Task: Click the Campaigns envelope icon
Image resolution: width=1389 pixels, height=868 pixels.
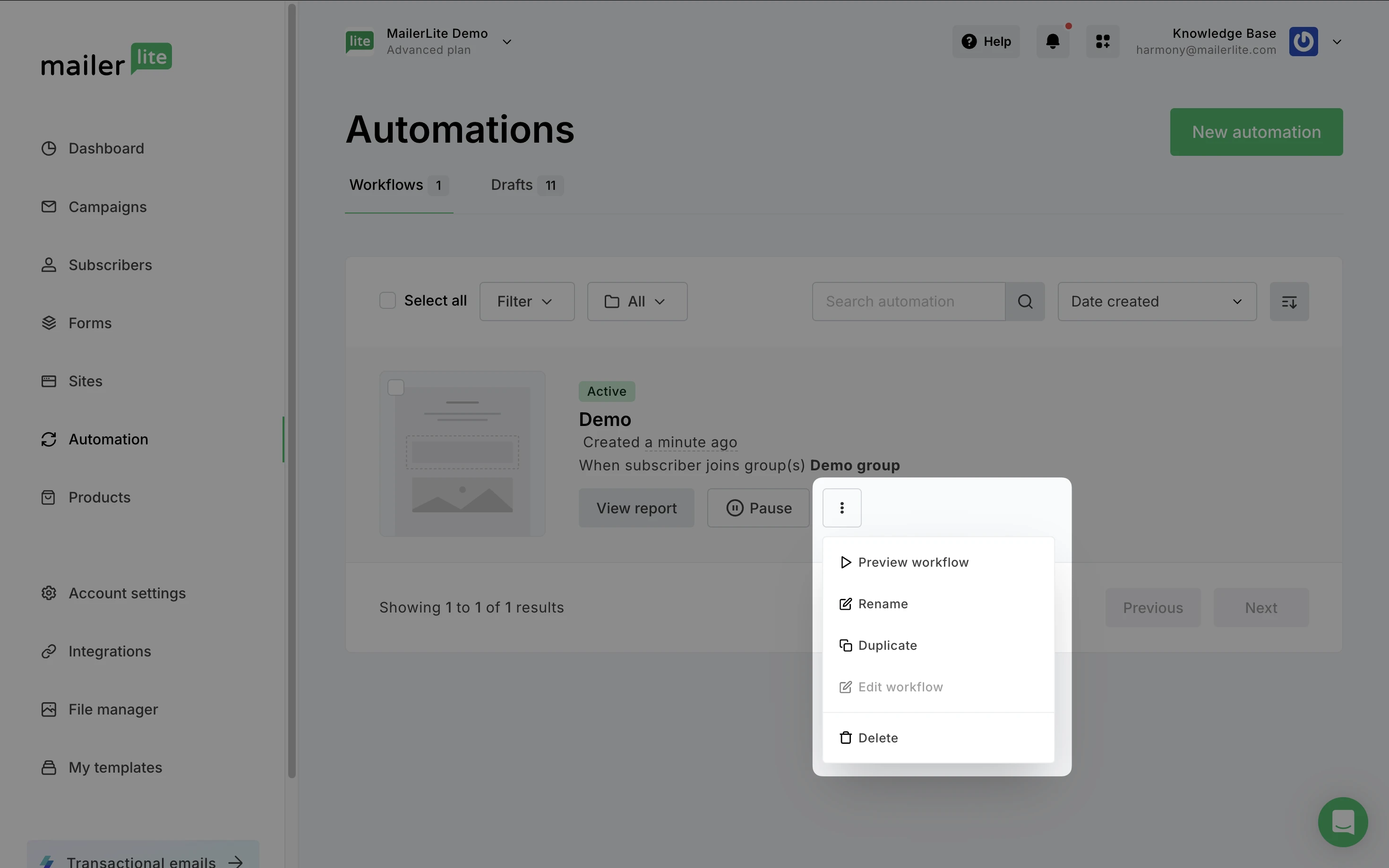Action: 49,206
